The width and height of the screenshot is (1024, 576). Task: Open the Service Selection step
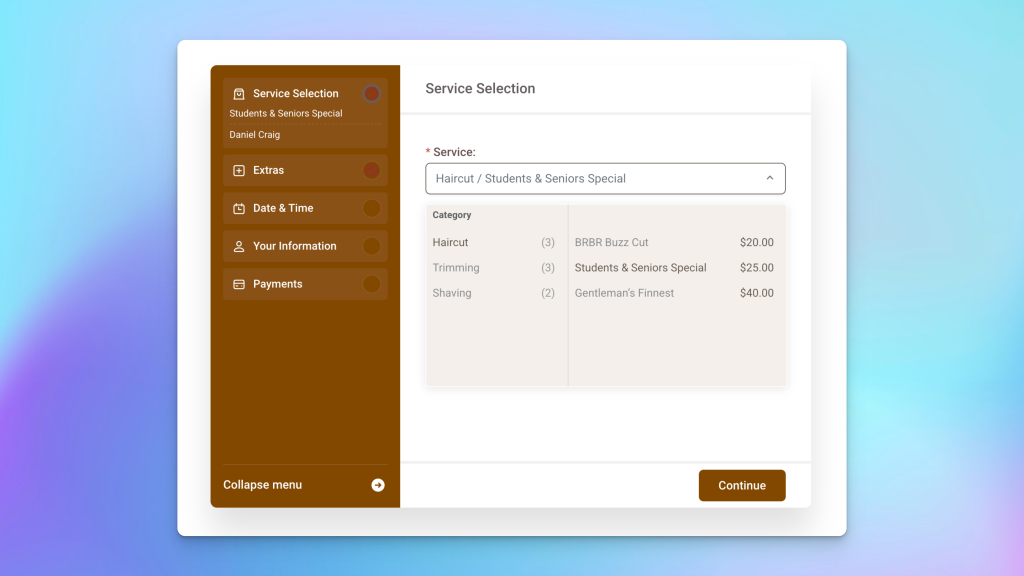click(305, 113)
